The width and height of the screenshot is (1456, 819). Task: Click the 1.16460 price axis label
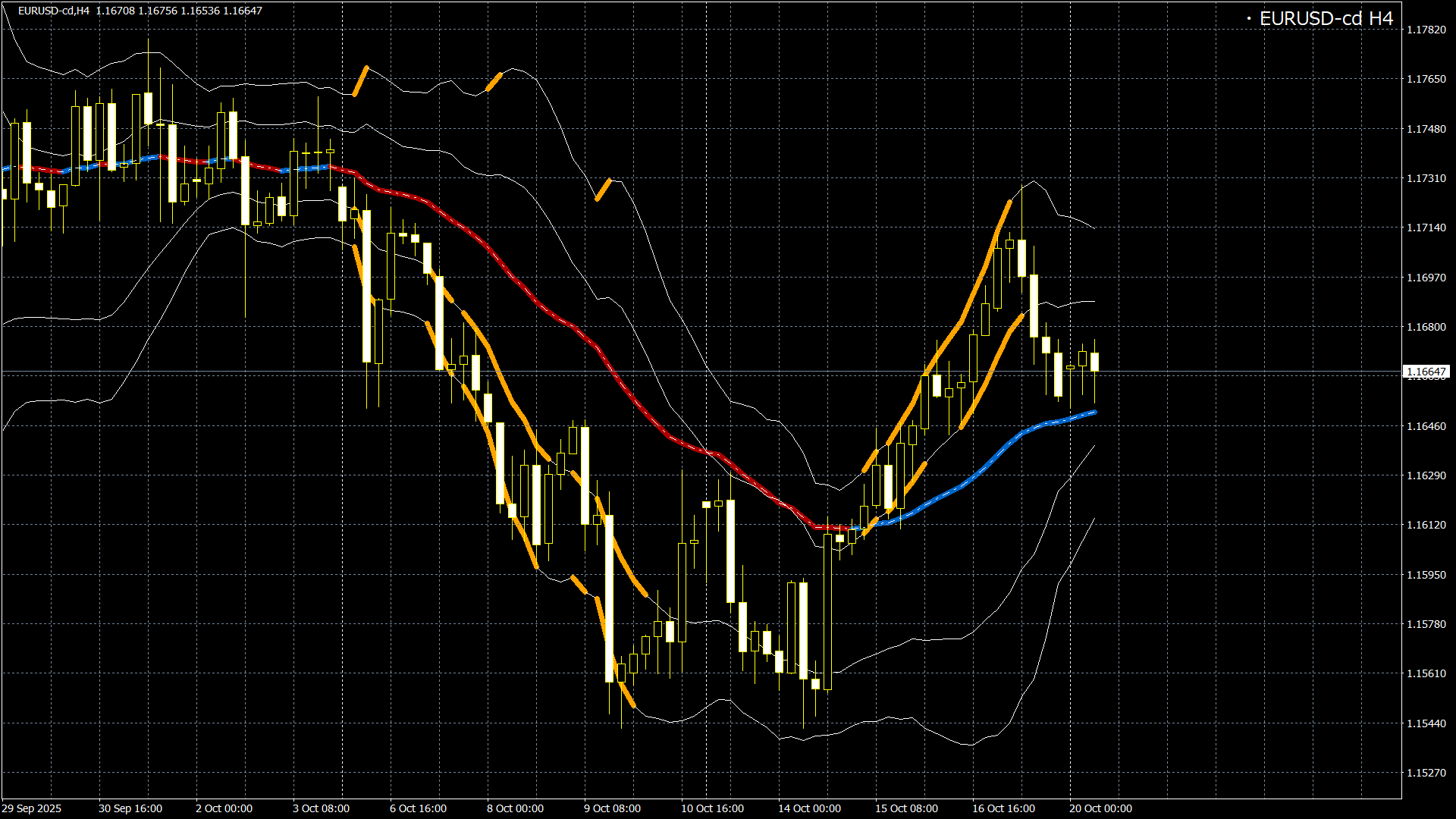coord(1426,426)
